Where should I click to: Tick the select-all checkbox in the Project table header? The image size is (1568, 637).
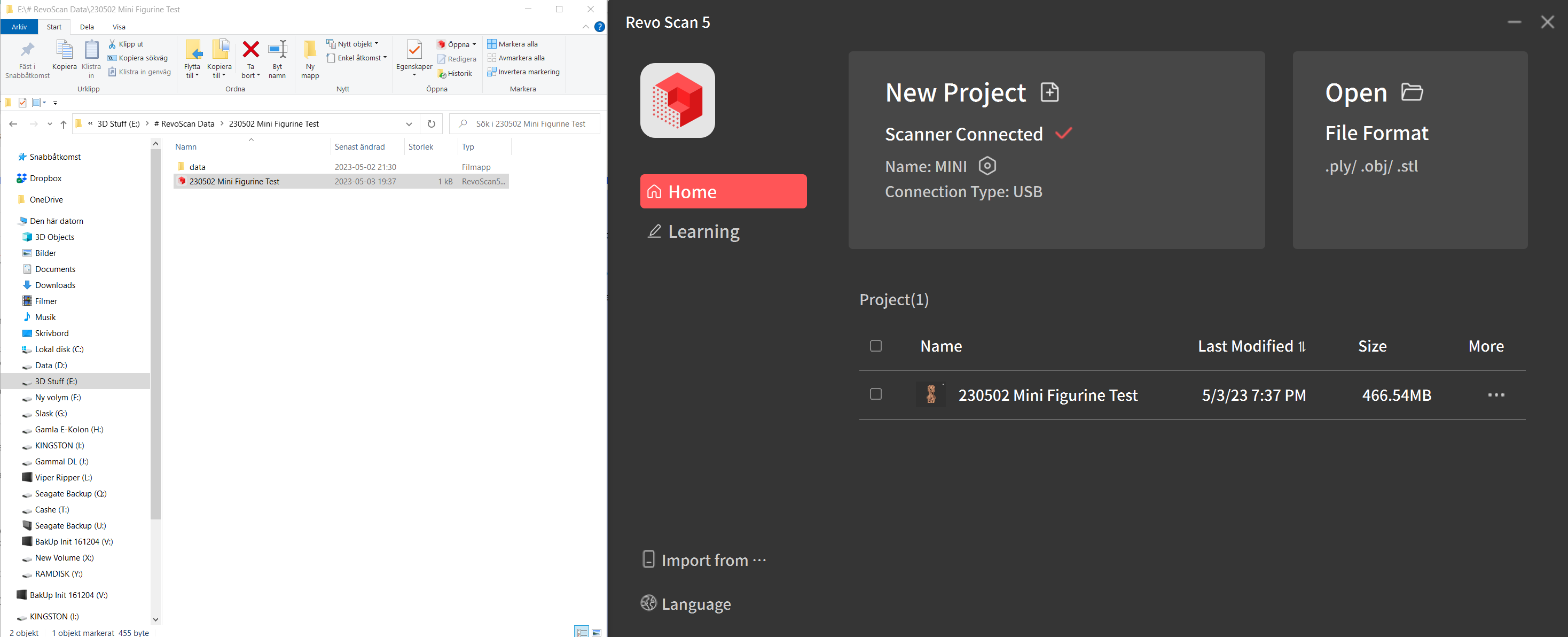click(876, 346)
